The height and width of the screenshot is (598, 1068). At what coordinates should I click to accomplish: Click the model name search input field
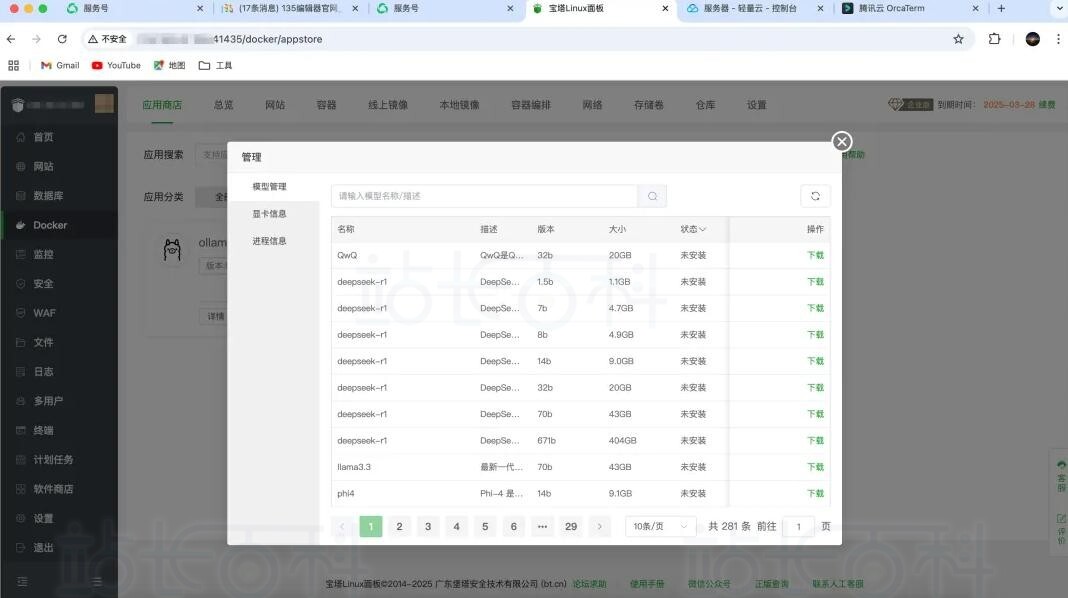[484, 196]
